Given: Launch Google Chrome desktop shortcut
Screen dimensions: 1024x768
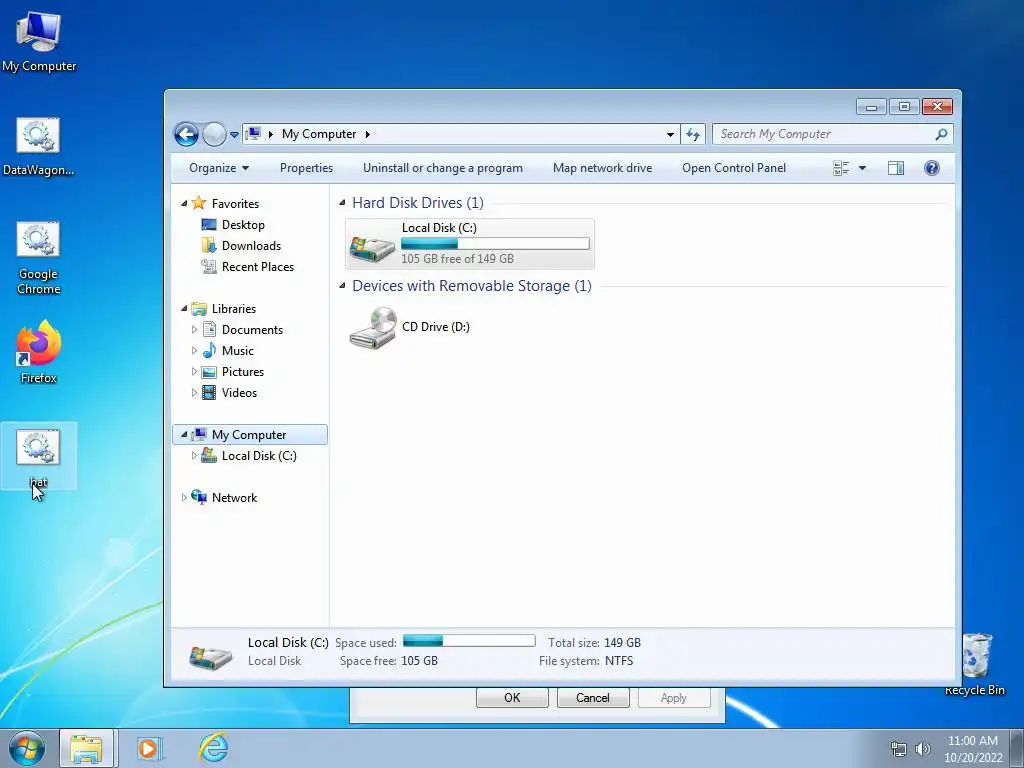Looking at the screenshot, I should coord(39,257).
